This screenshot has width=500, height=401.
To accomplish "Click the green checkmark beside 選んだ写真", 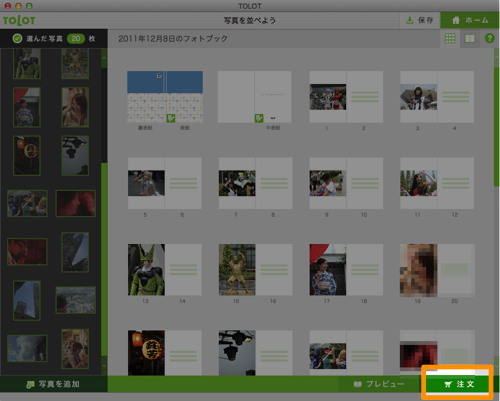I will click(x=17, y=38).
